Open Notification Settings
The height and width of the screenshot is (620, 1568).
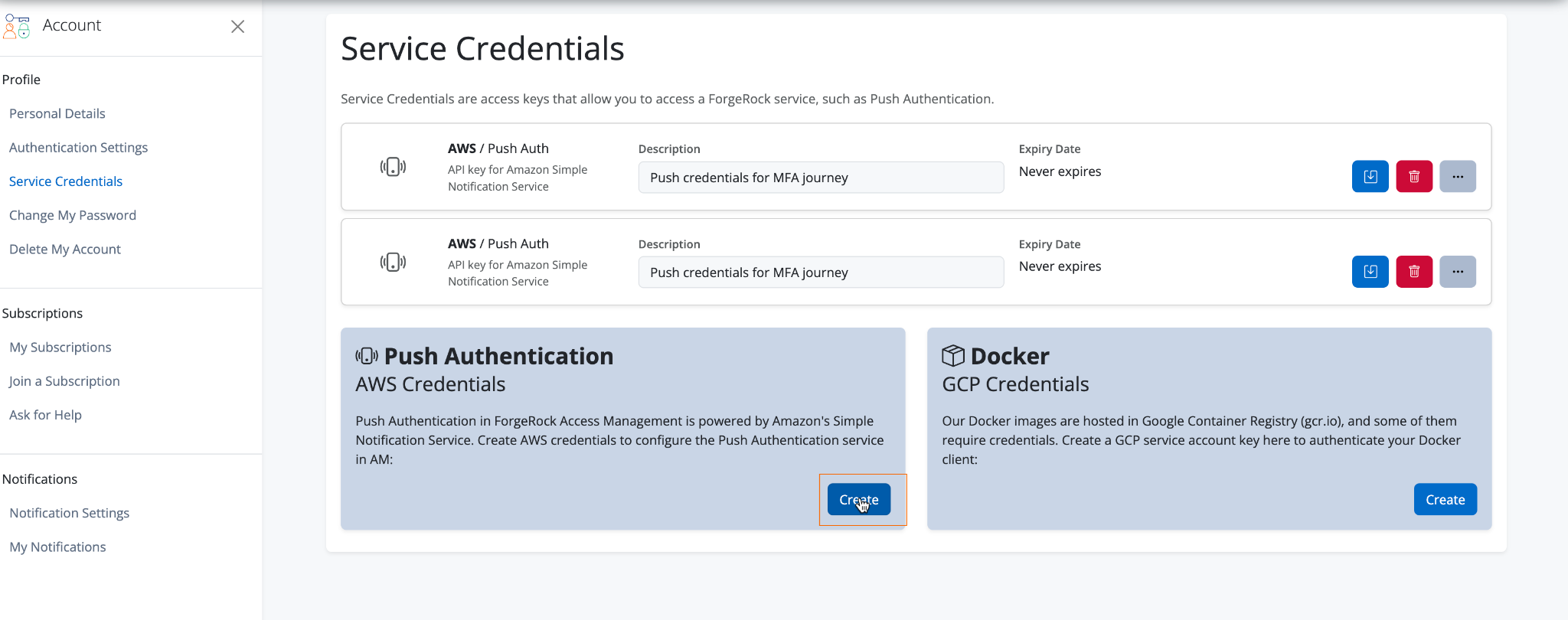click(x=70, y=513)
